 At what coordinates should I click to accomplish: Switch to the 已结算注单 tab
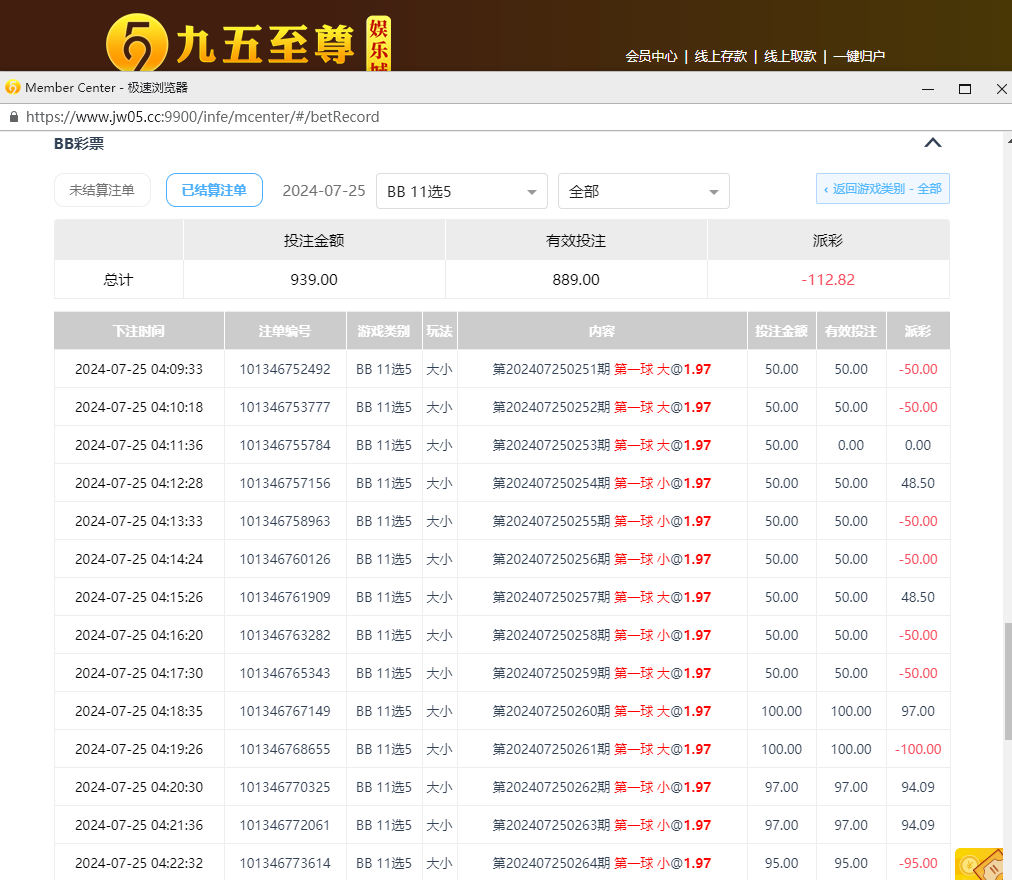tap(214, 190)
